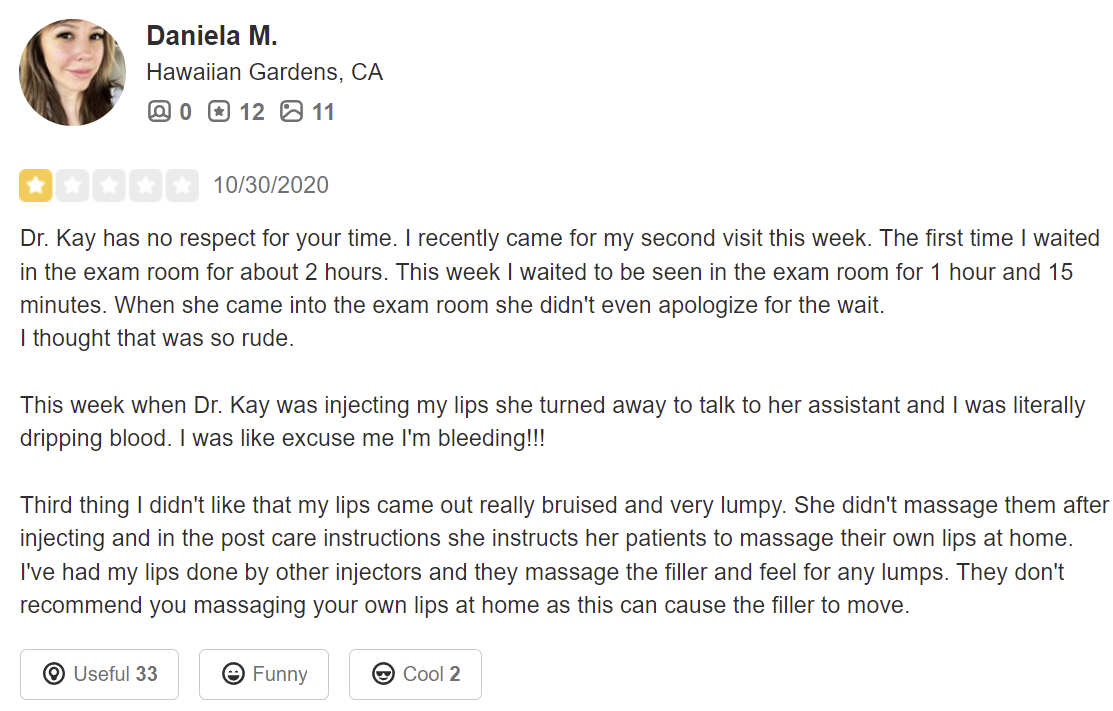Click Daniela M.'s profile photo
The height and width of the screenshot is (711, 1113).
click(72, 73)
